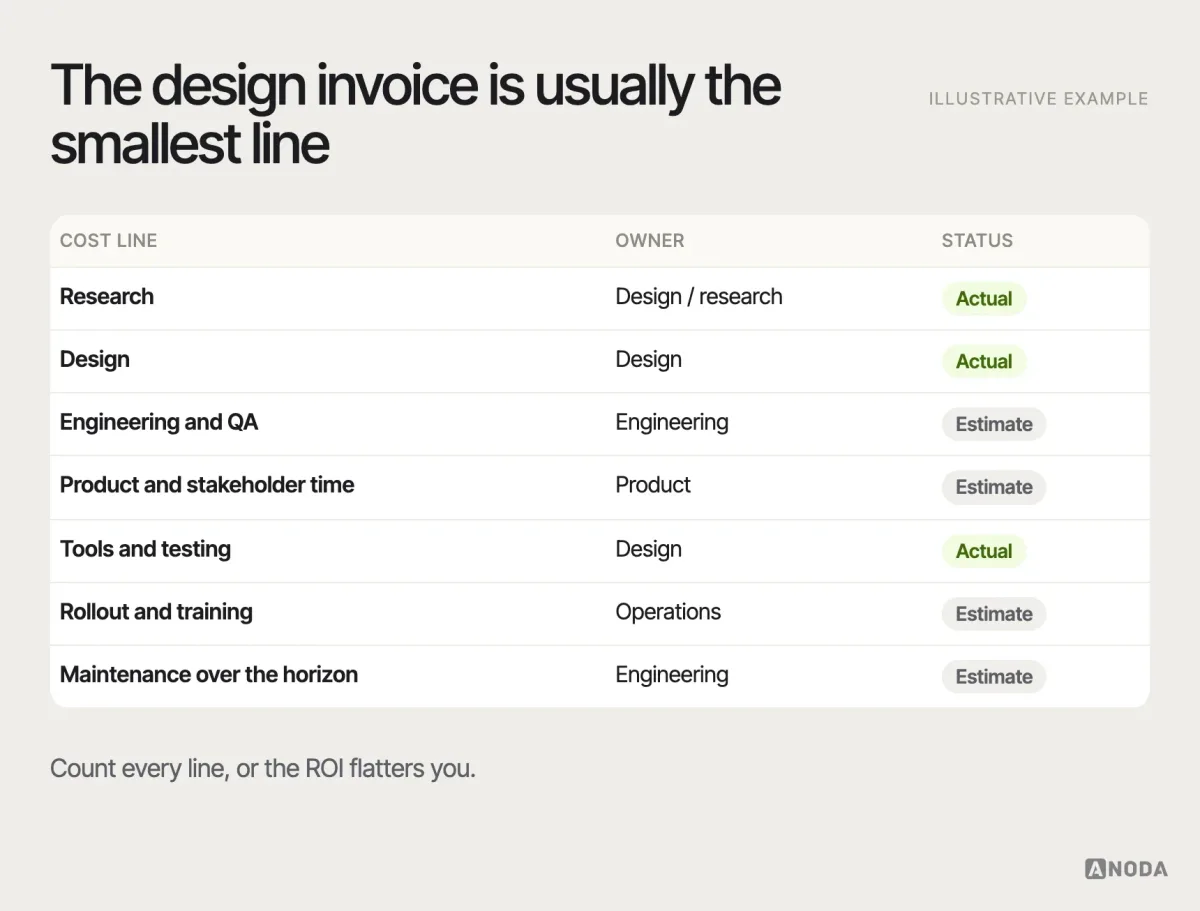Select the COST LINE column header
This screenshot has height=911, width=1200.
click(108, 241)
